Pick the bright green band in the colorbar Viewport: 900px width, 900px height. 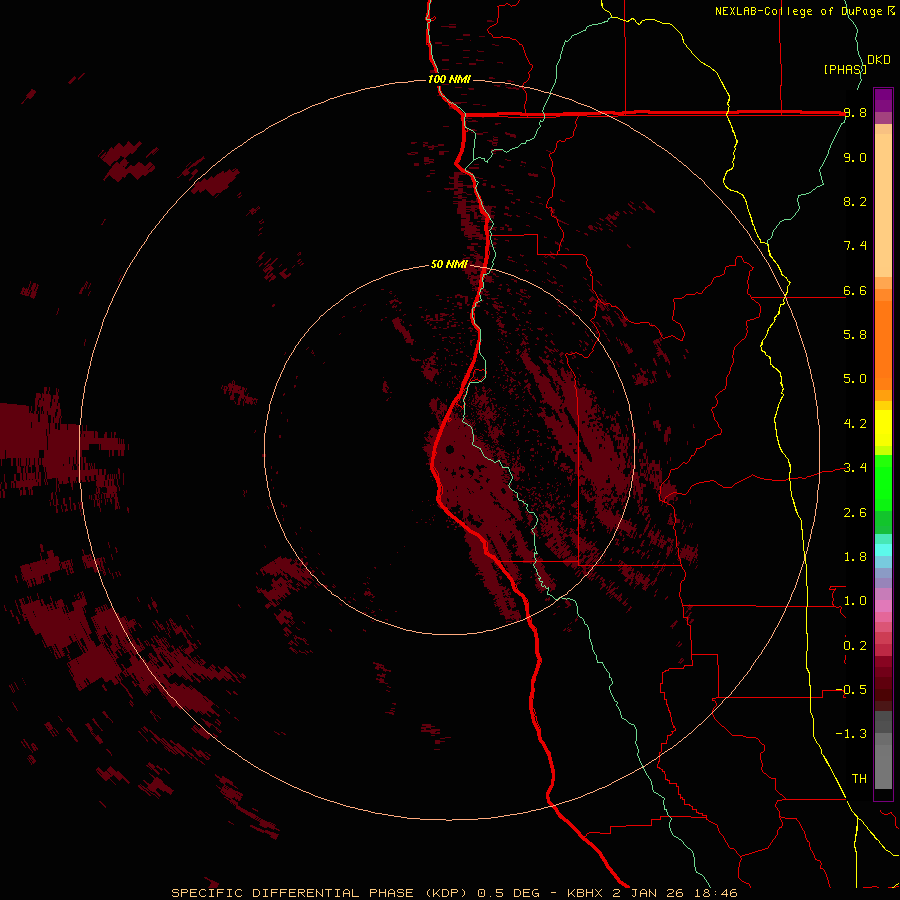(x=883, y=482)
